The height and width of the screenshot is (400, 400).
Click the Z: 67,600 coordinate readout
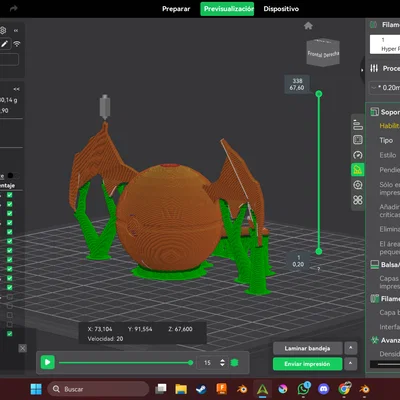[180, 329]
